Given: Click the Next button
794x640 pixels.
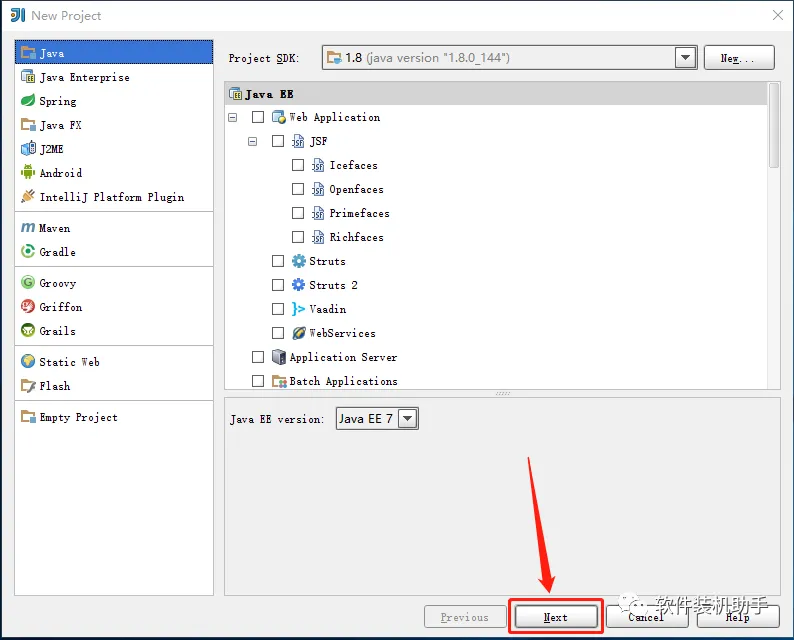Looking at the screenshot, I should point(556,617).
